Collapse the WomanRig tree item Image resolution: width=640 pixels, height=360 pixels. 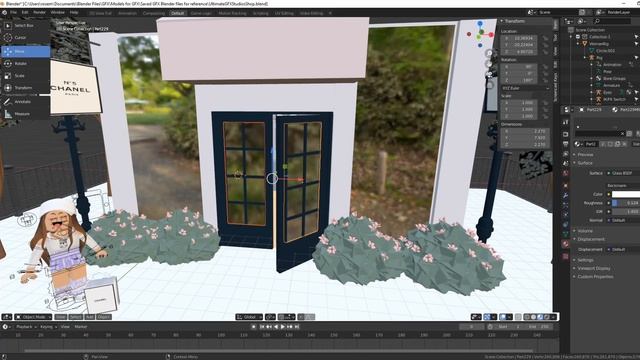coord(579,44)
